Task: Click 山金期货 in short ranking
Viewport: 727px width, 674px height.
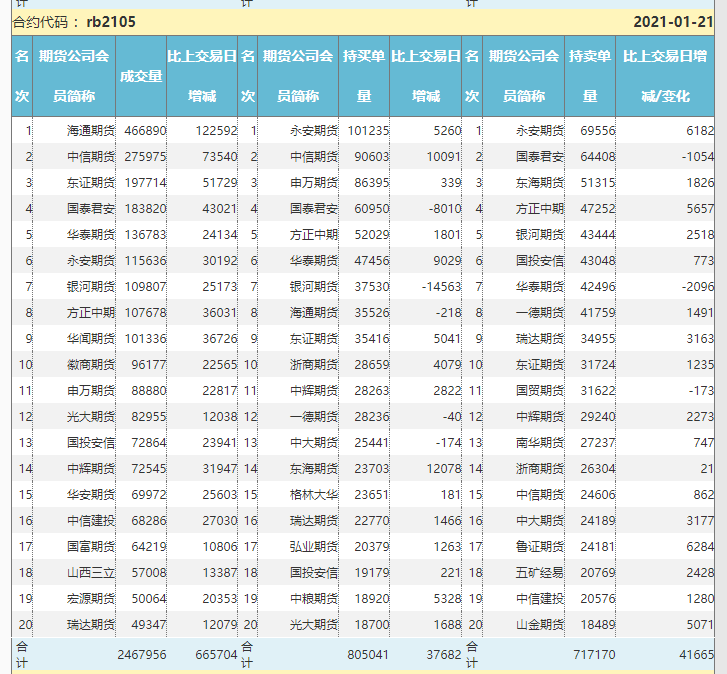Action: 540,624
